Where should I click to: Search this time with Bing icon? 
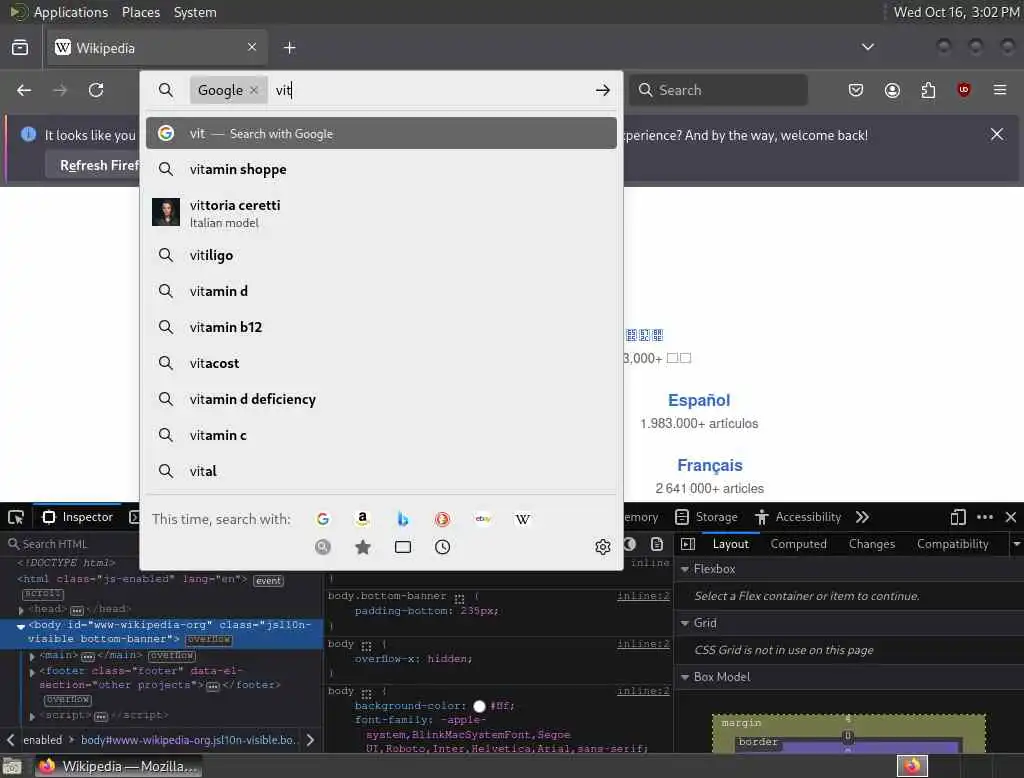click(x=403, y=519)
